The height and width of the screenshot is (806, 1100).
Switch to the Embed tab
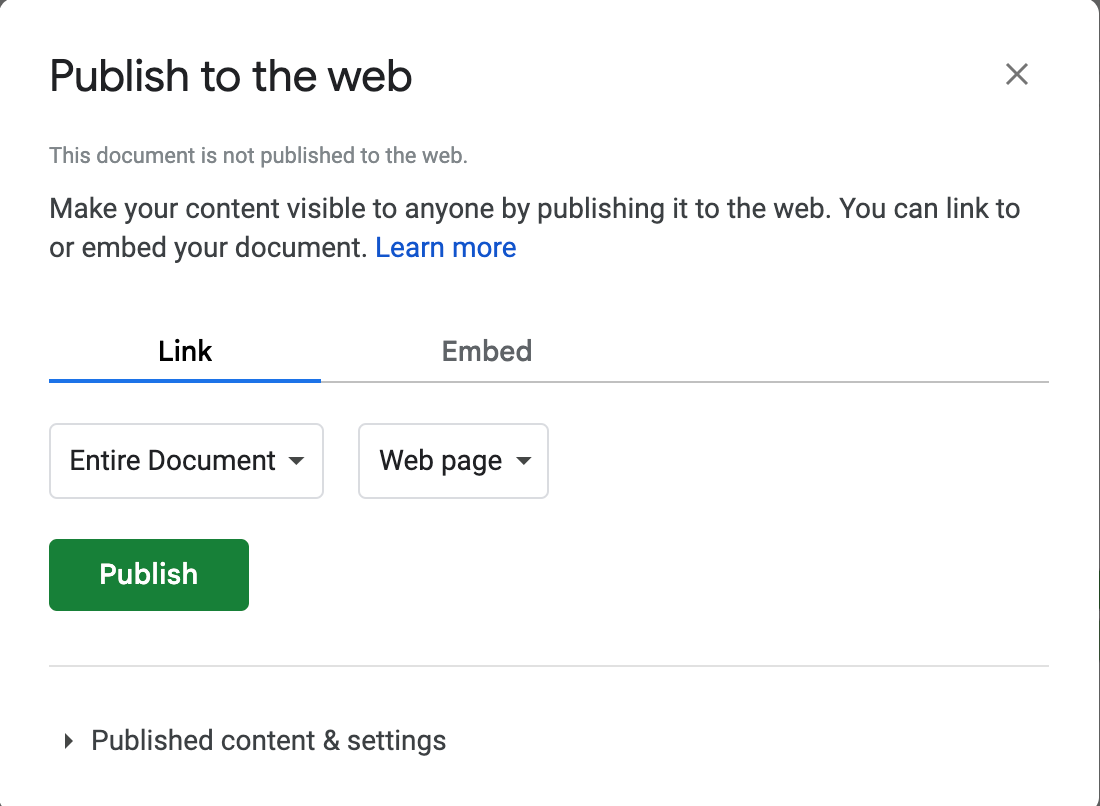coord(486,351)
